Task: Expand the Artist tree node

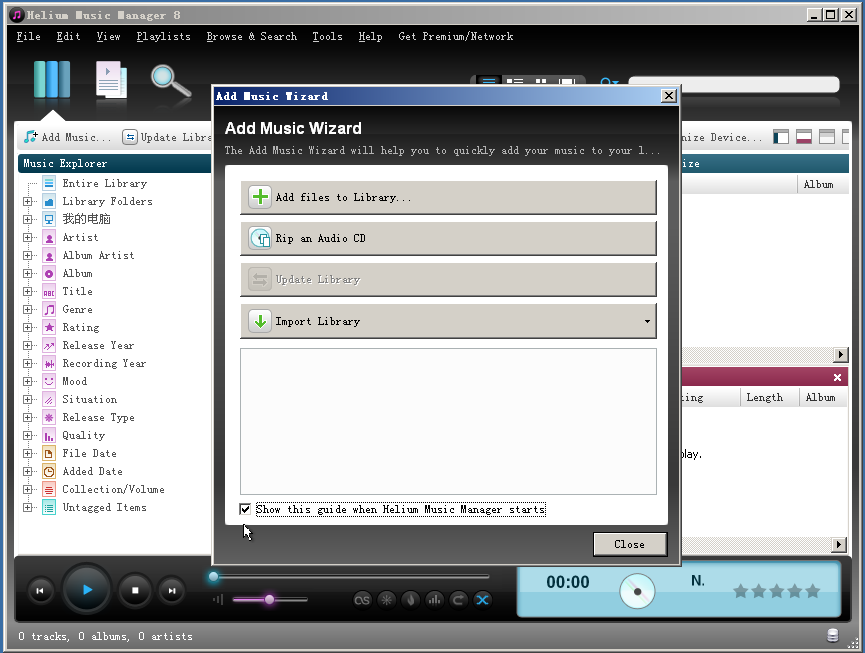Action: tap(27, 238)
